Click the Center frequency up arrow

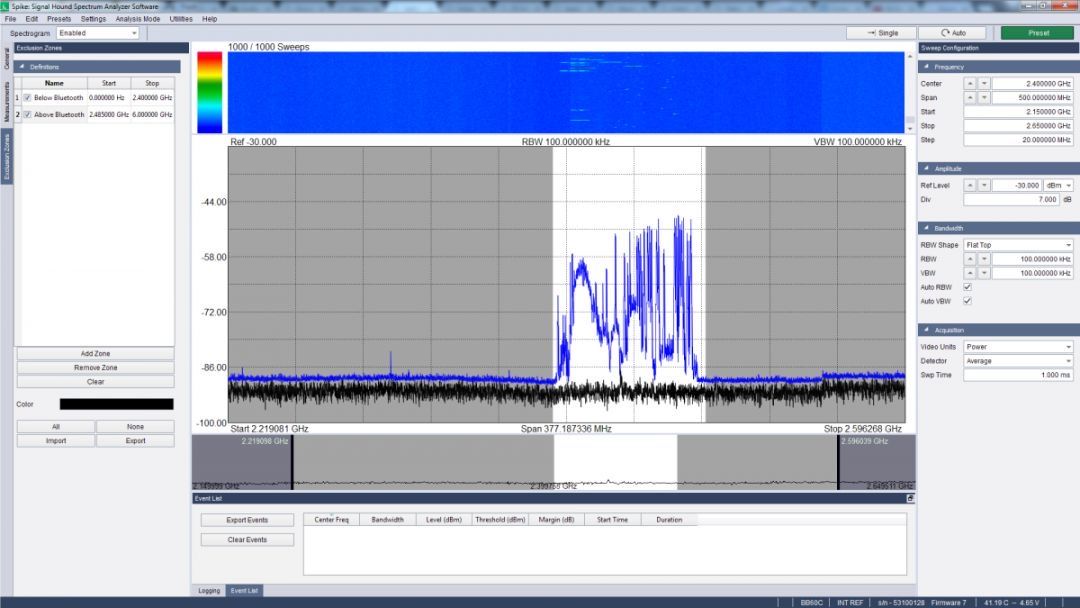969,83
